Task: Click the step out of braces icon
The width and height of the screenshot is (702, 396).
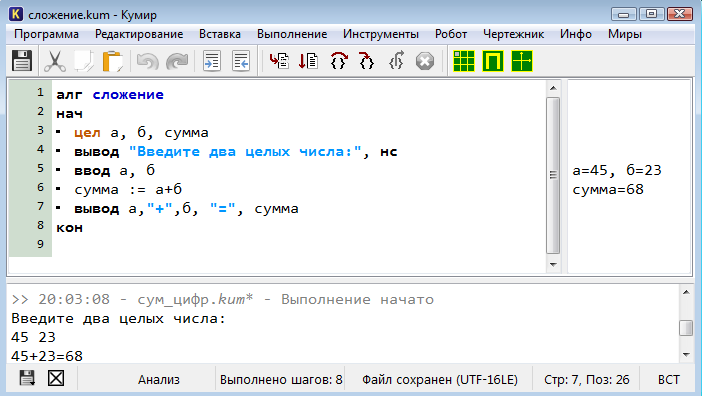Action: click(x=396, y=61)
